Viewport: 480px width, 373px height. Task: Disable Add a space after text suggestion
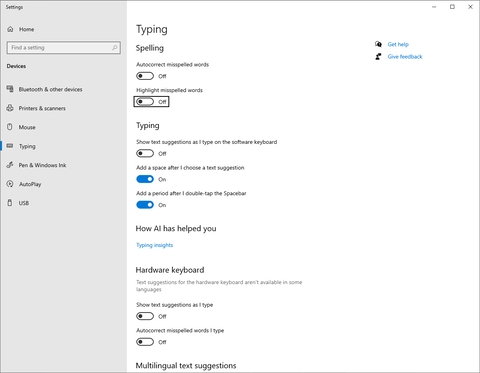click(x=145, y=179)
